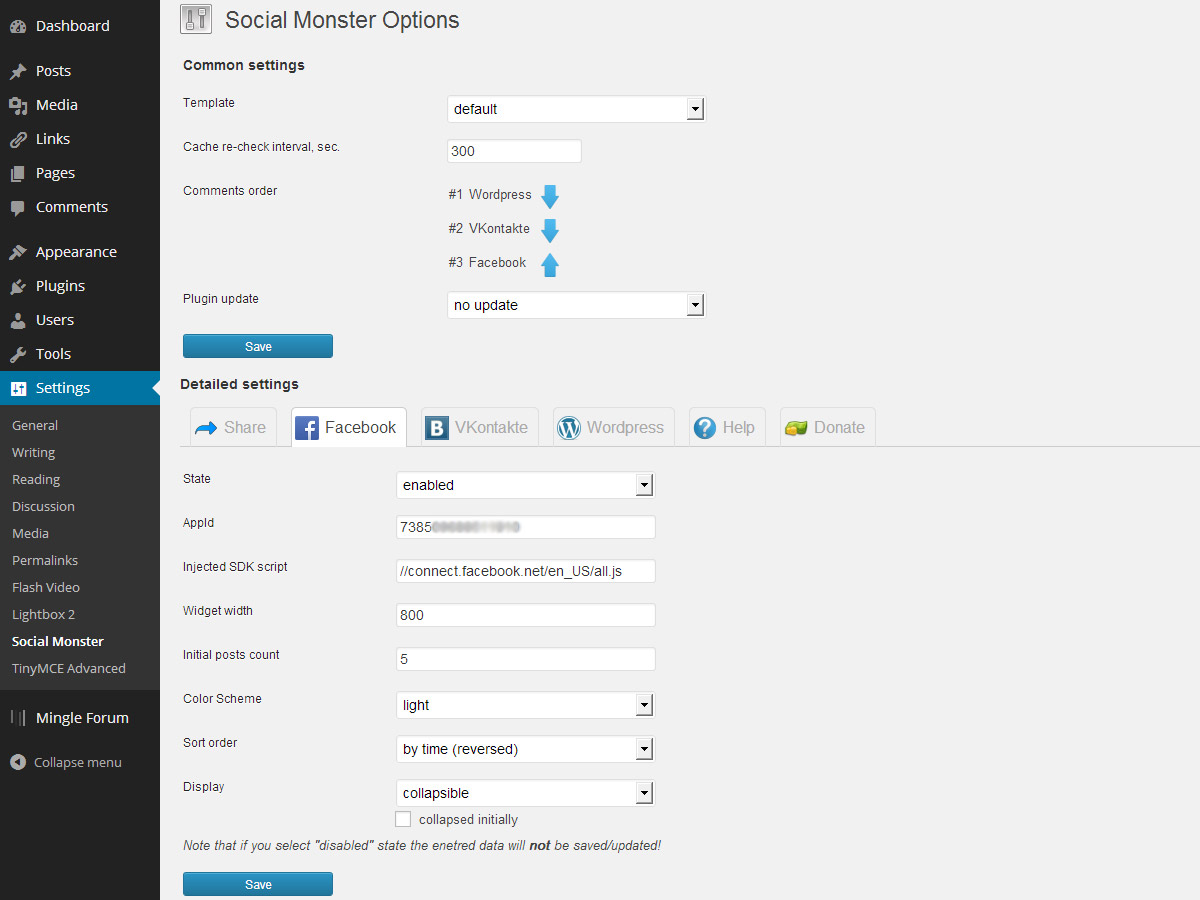The height and width of the screenshot is (900, 1200).
Task: Open the General settings submenu
Action: click(35, 426)
